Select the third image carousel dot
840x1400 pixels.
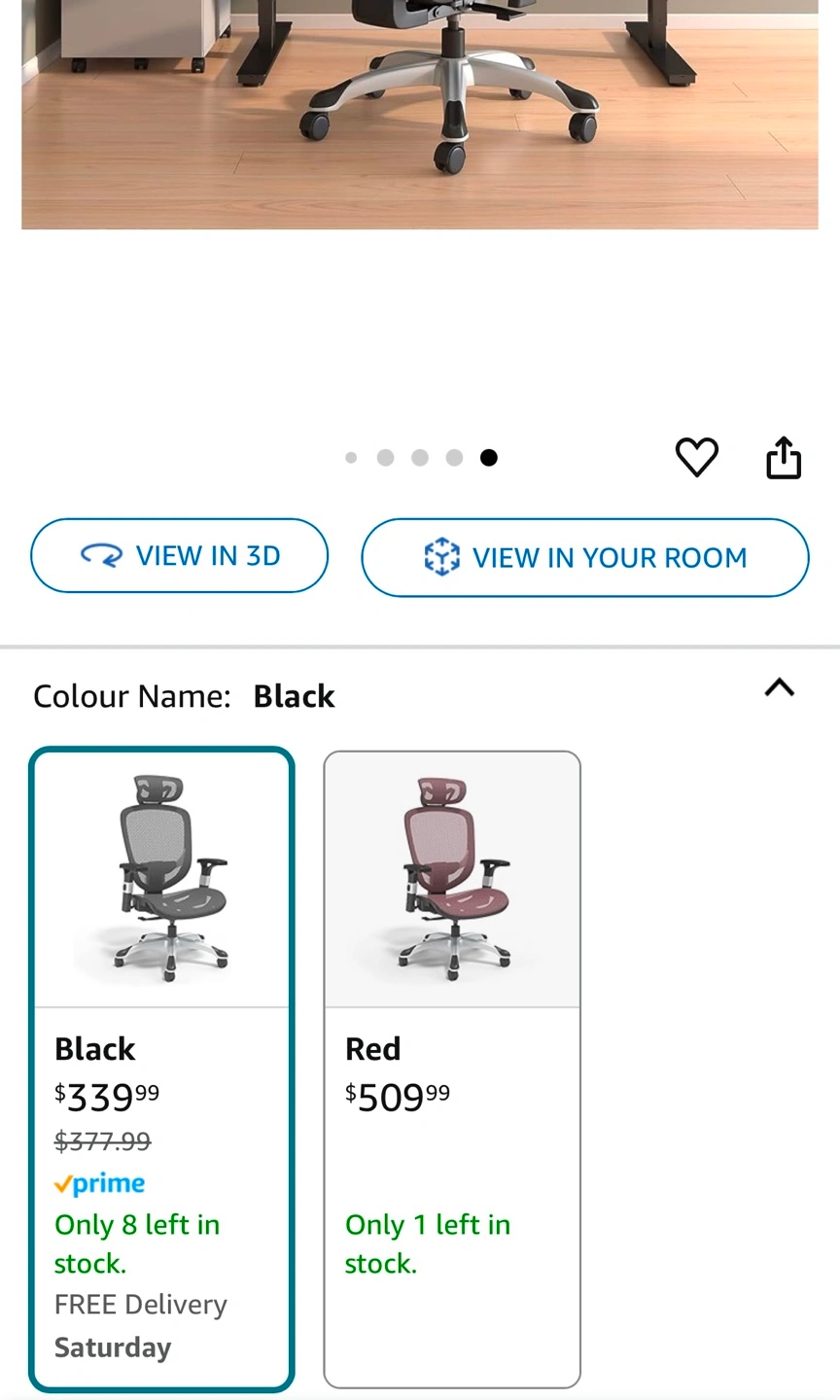click(420, 458)
